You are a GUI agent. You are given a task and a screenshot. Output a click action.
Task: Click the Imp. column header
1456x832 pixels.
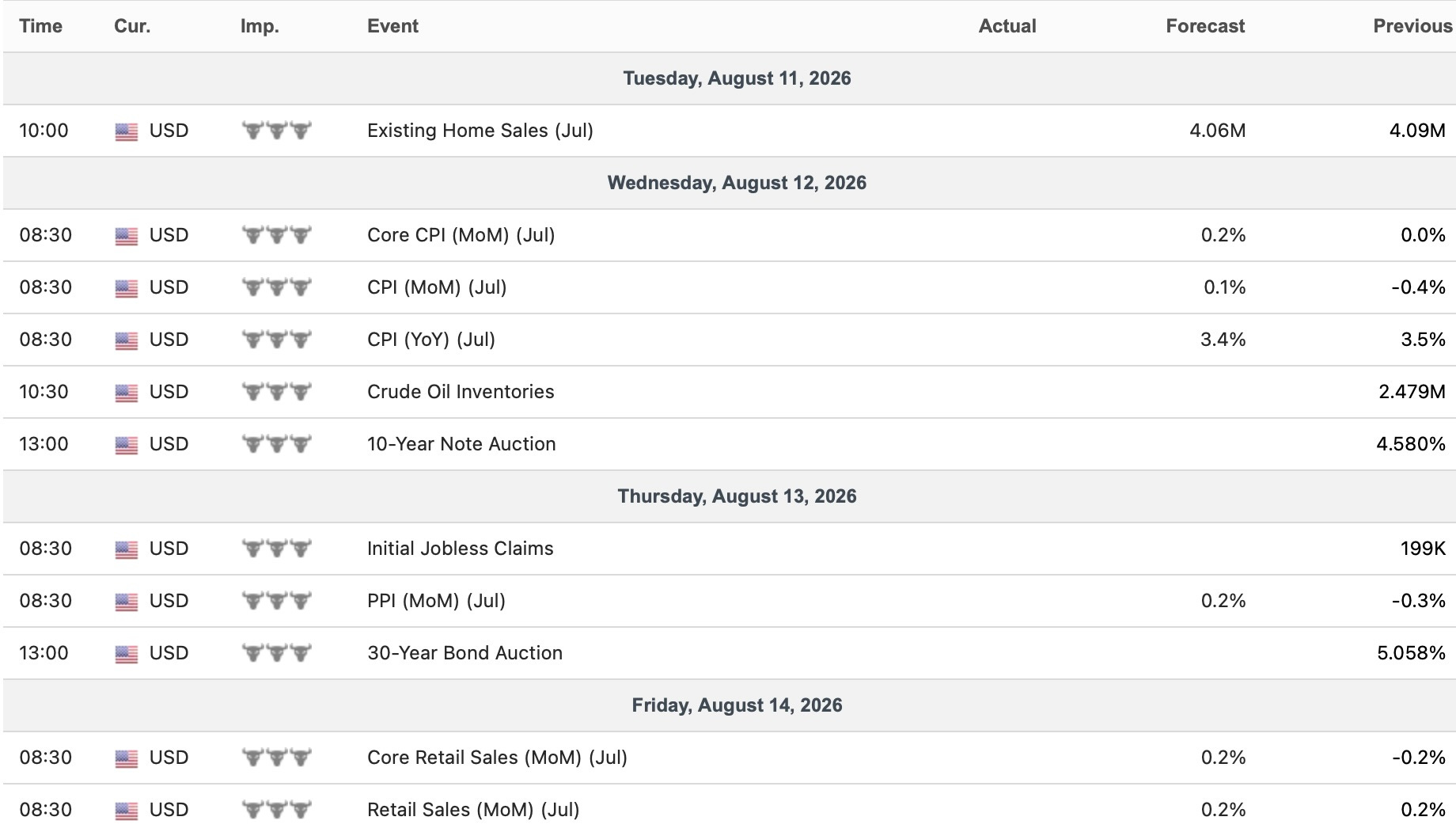click(260, 26)
